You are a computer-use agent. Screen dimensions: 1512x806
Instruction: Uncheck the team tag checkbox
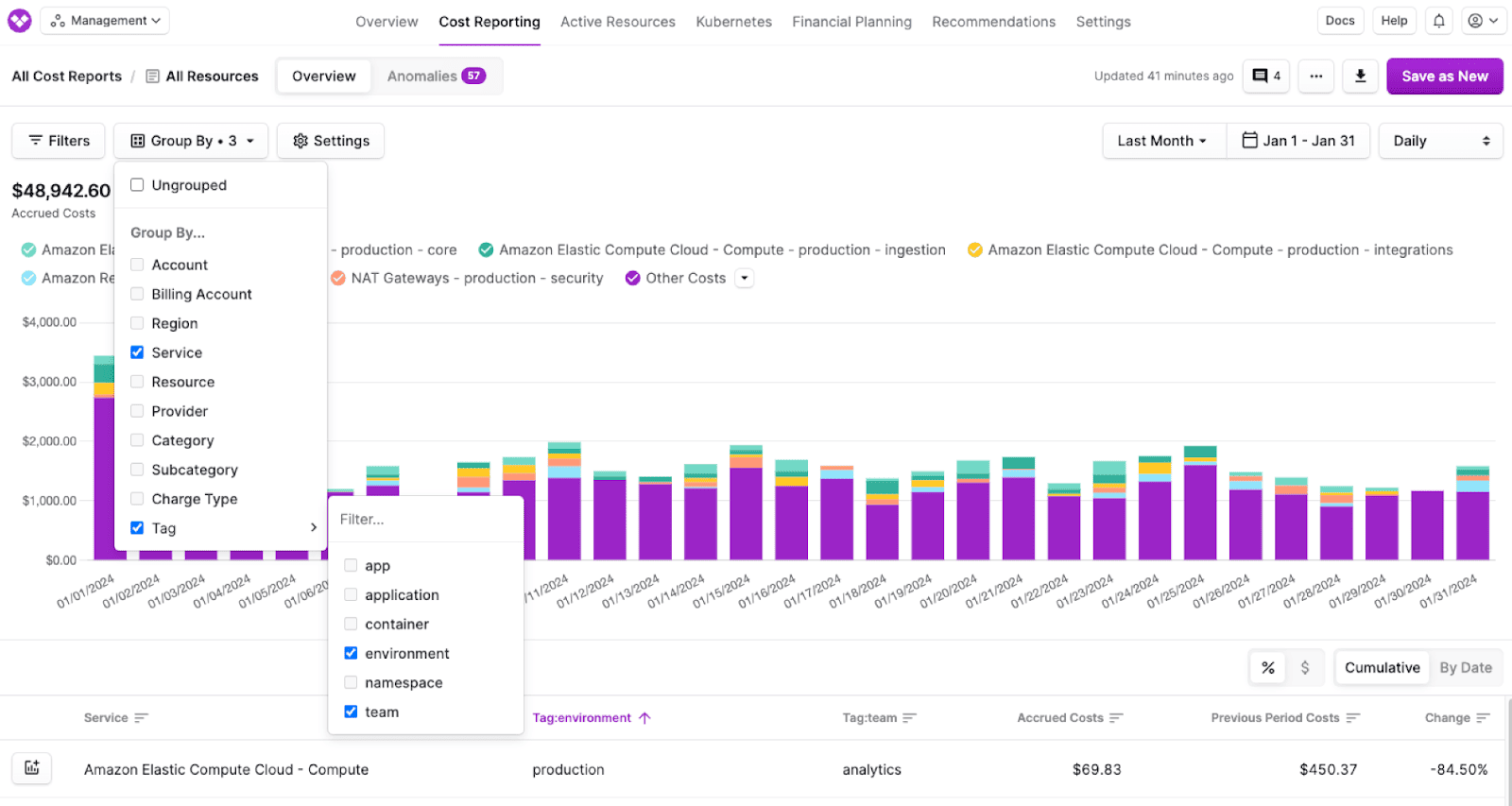351,712
